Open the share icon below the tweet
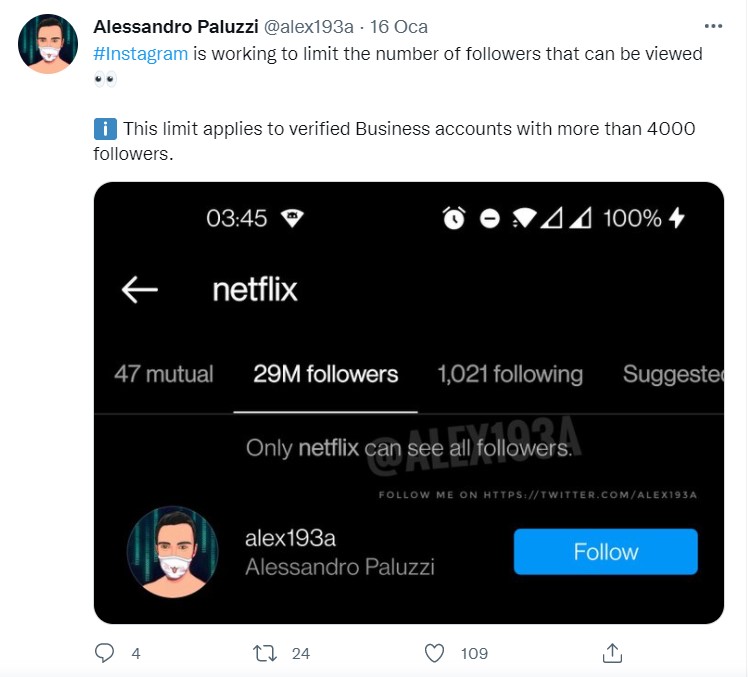 612,653
